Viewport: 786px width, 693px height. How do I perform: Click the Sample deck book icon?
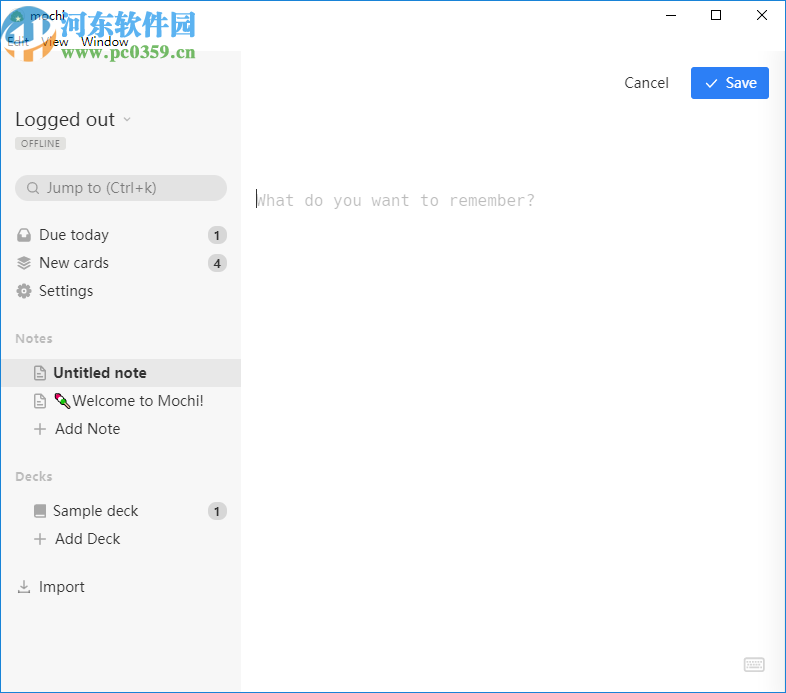point(40,511)
